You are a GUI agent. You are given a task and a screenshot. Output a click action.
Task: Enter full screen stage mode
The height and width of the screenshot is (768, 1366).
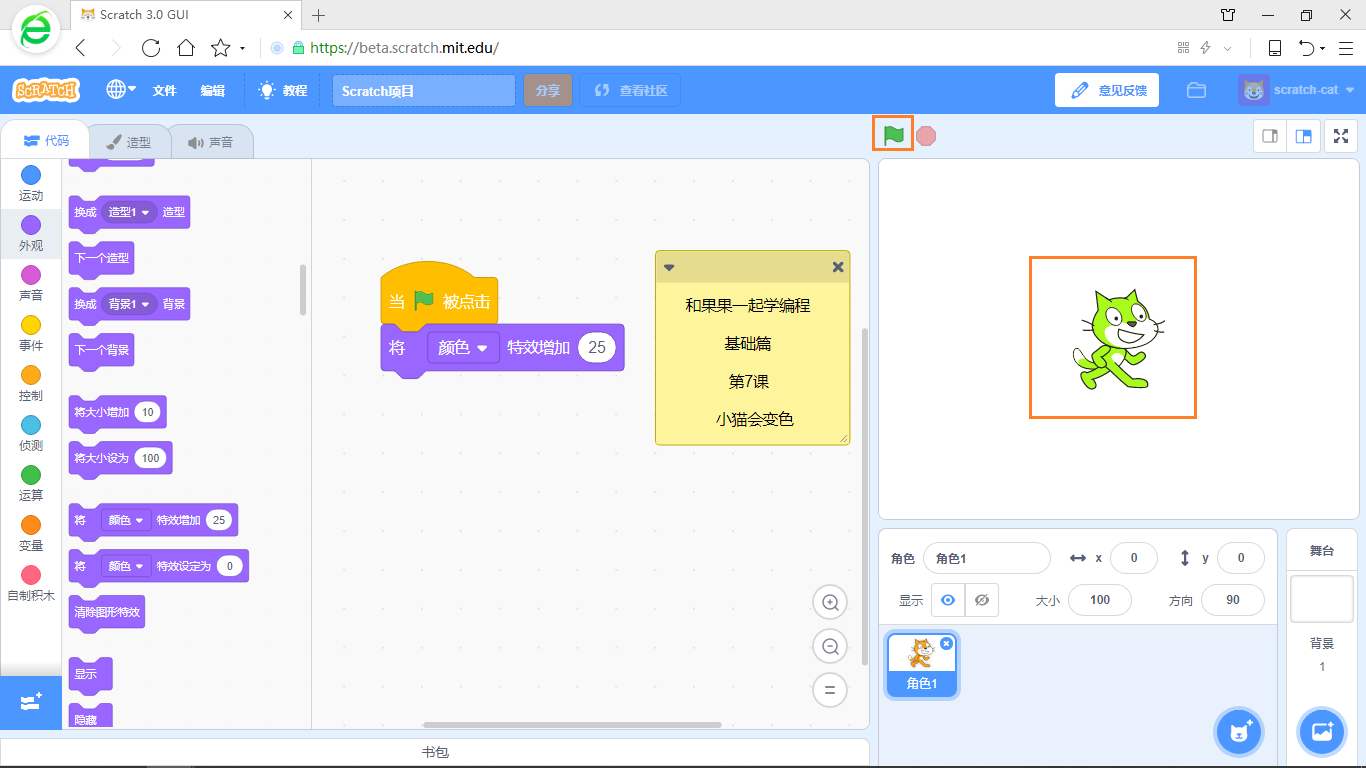point(1341,136)
